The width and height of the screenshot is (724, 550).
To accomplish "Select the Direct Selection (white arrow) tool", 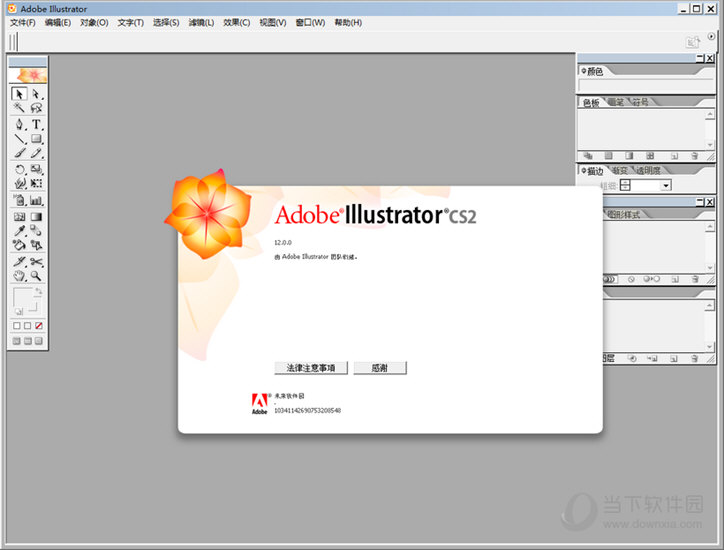I will click(x=36, y=94).
